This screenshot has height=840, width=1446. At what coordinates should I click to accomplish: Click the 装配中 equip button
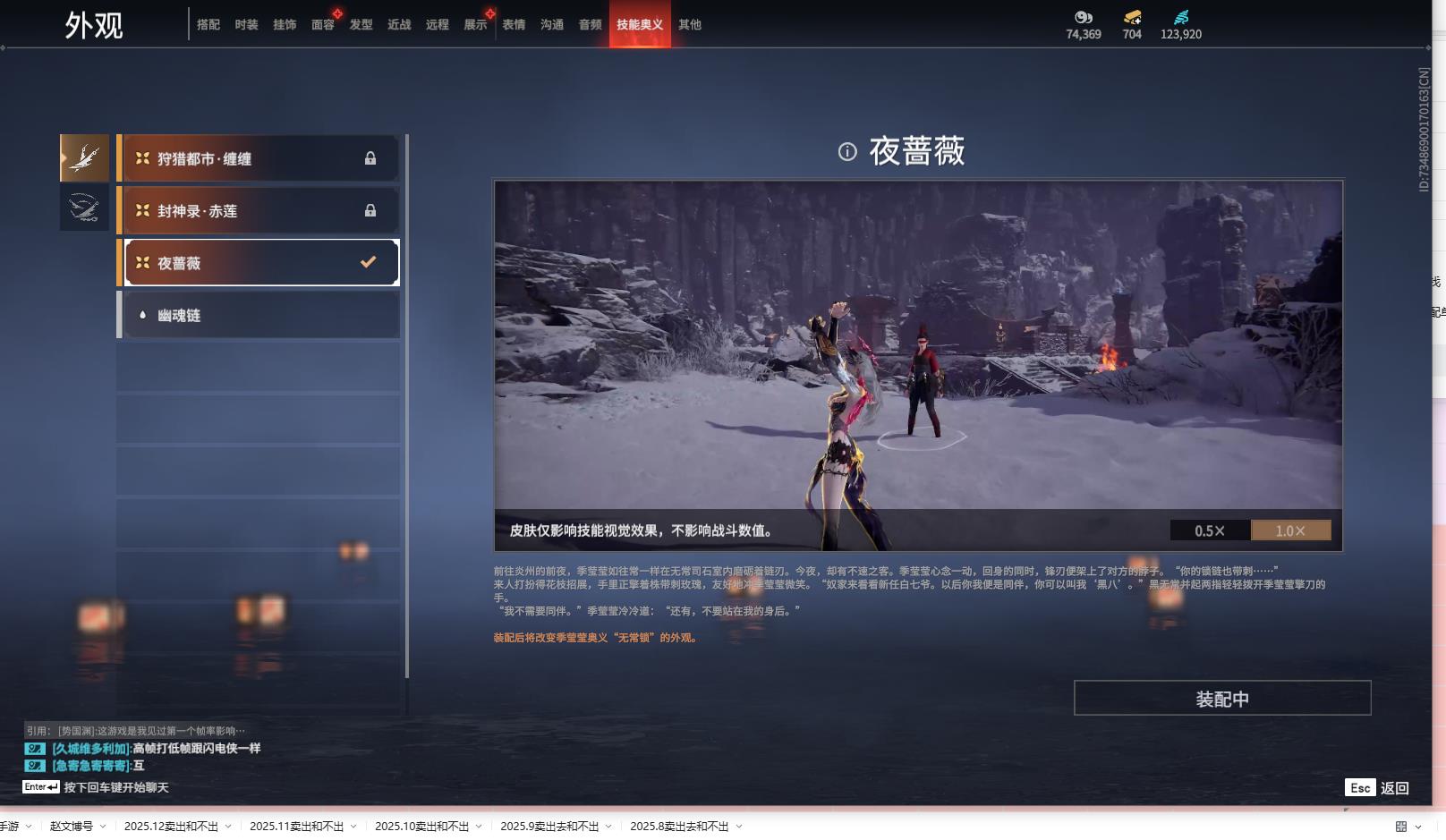click(1222, 699)
